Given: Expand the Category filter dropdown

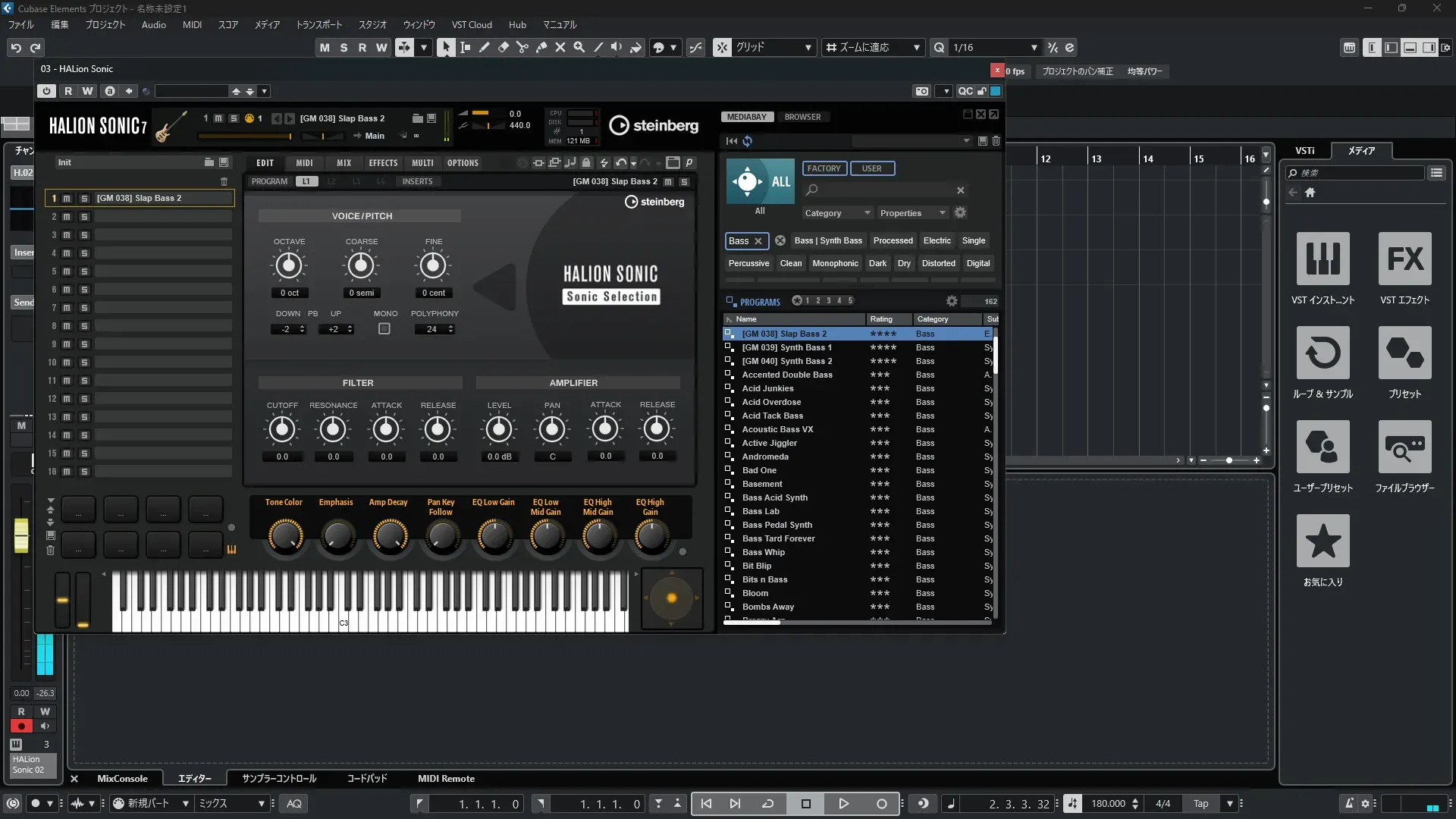Looking at the screenshot, I should click(837, 213).
